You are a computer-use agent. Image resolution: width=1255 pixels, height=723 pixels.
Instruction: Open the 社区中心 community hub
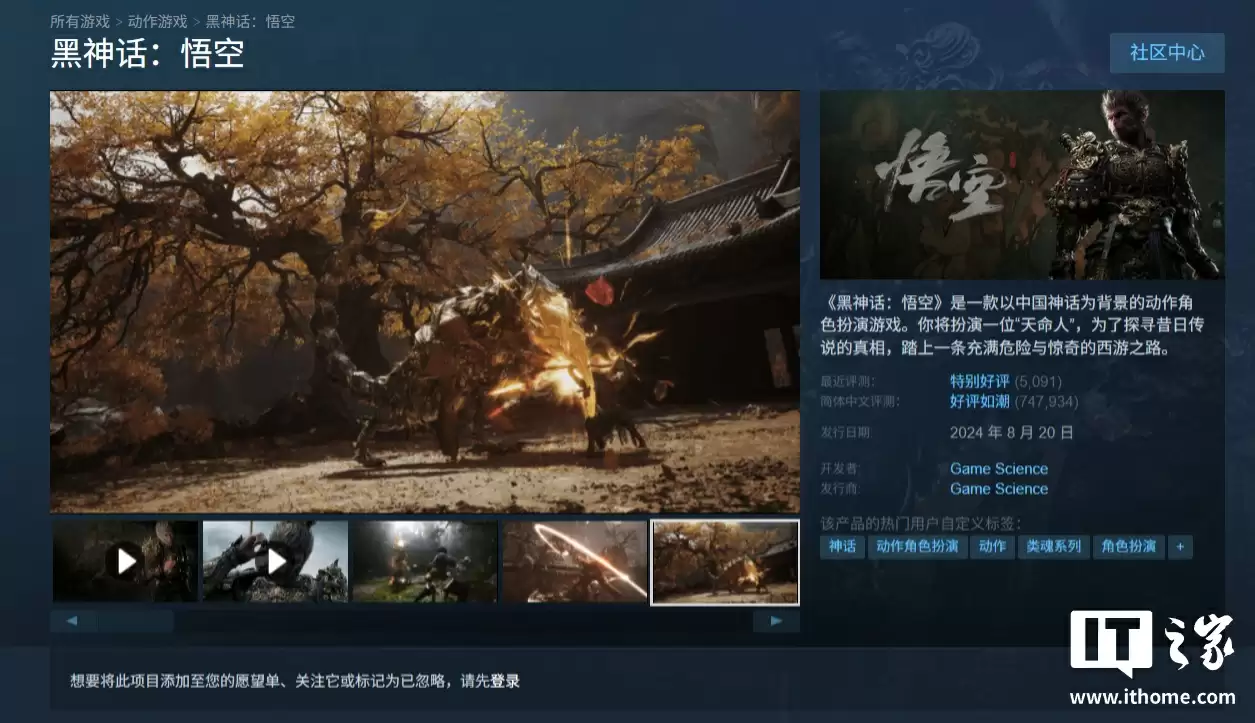coord(1166,53)
